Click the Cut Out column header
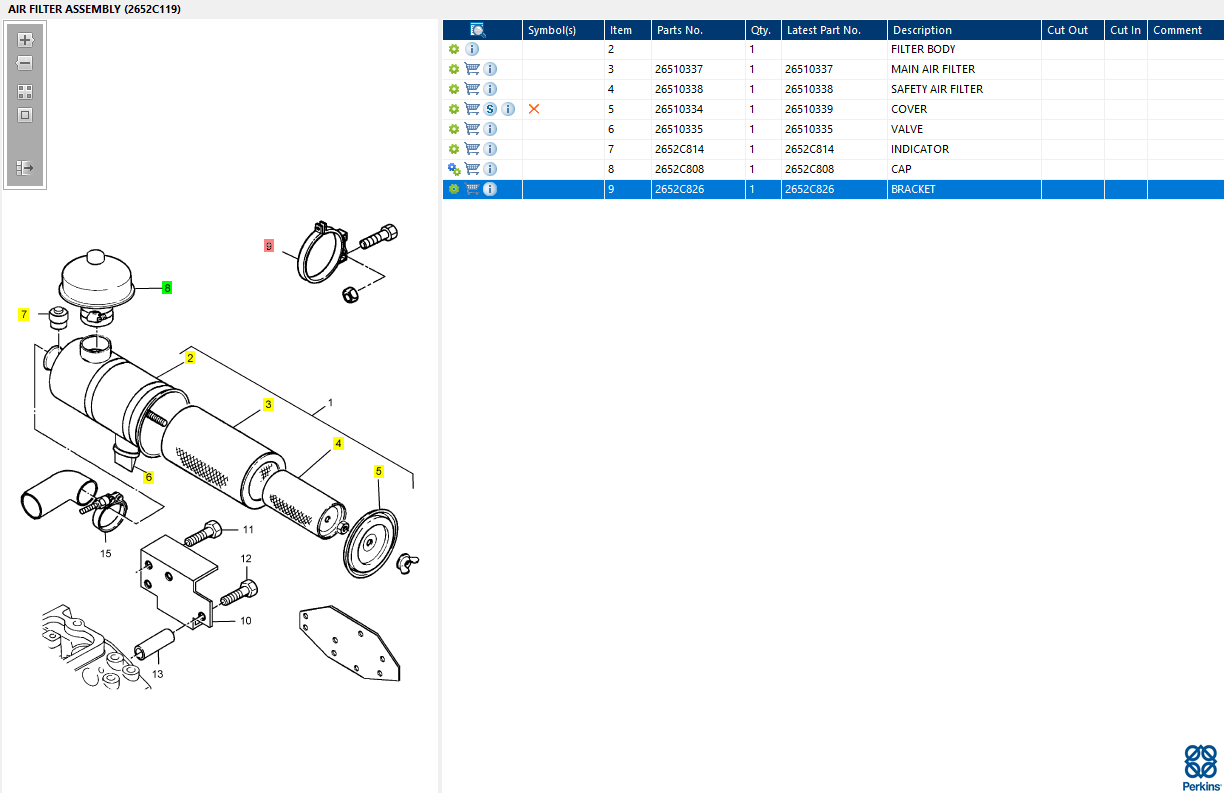This screenshot has width=1224, height=793. pos(1072,30)
